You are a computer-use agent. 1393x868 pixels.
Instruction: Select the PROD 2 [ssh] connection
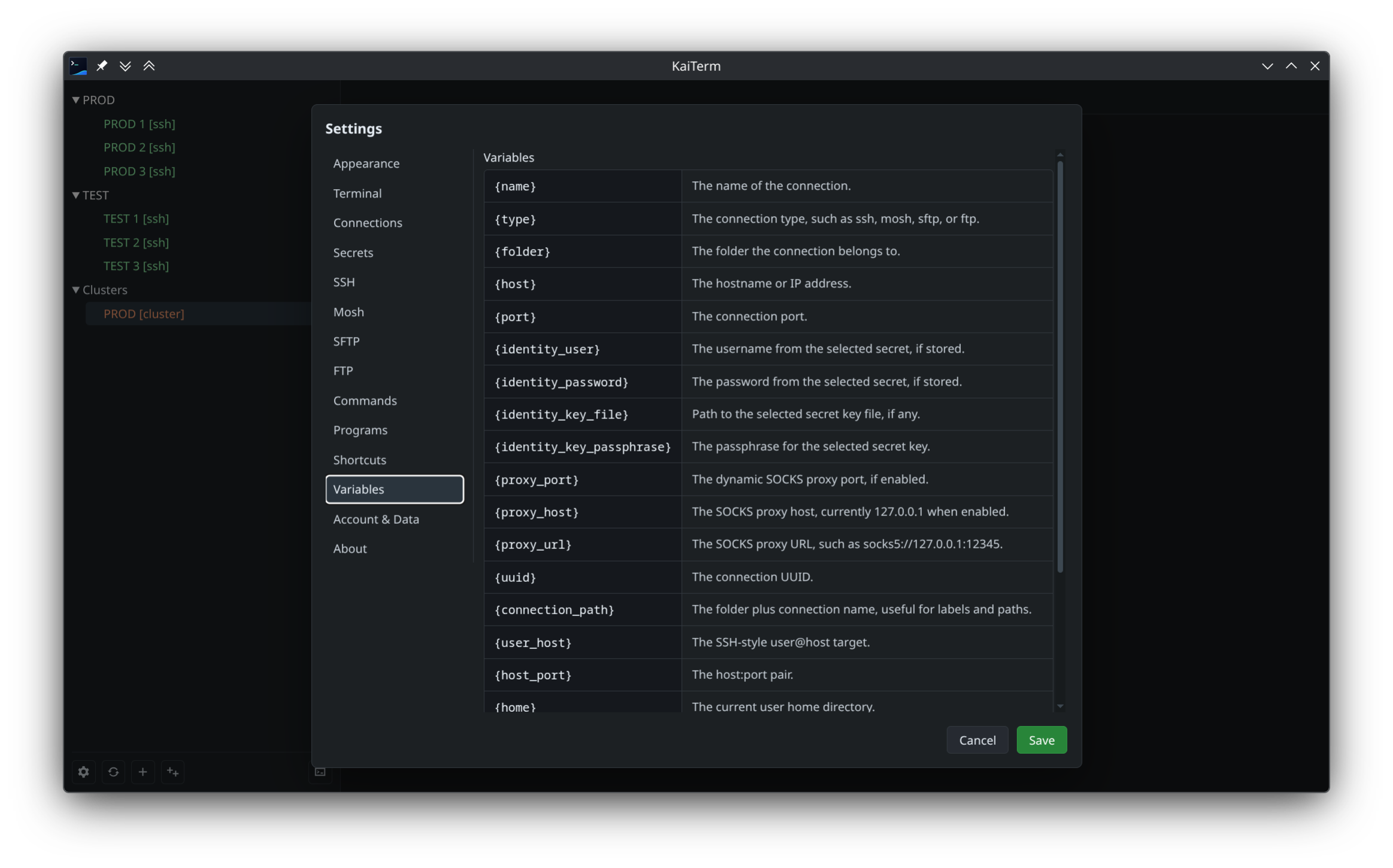tap(139, 147)
